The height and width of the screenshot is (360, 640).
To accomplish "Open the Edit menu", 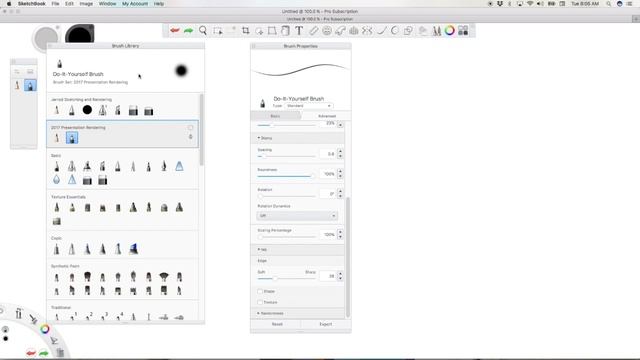I will (x=69, y=4).
